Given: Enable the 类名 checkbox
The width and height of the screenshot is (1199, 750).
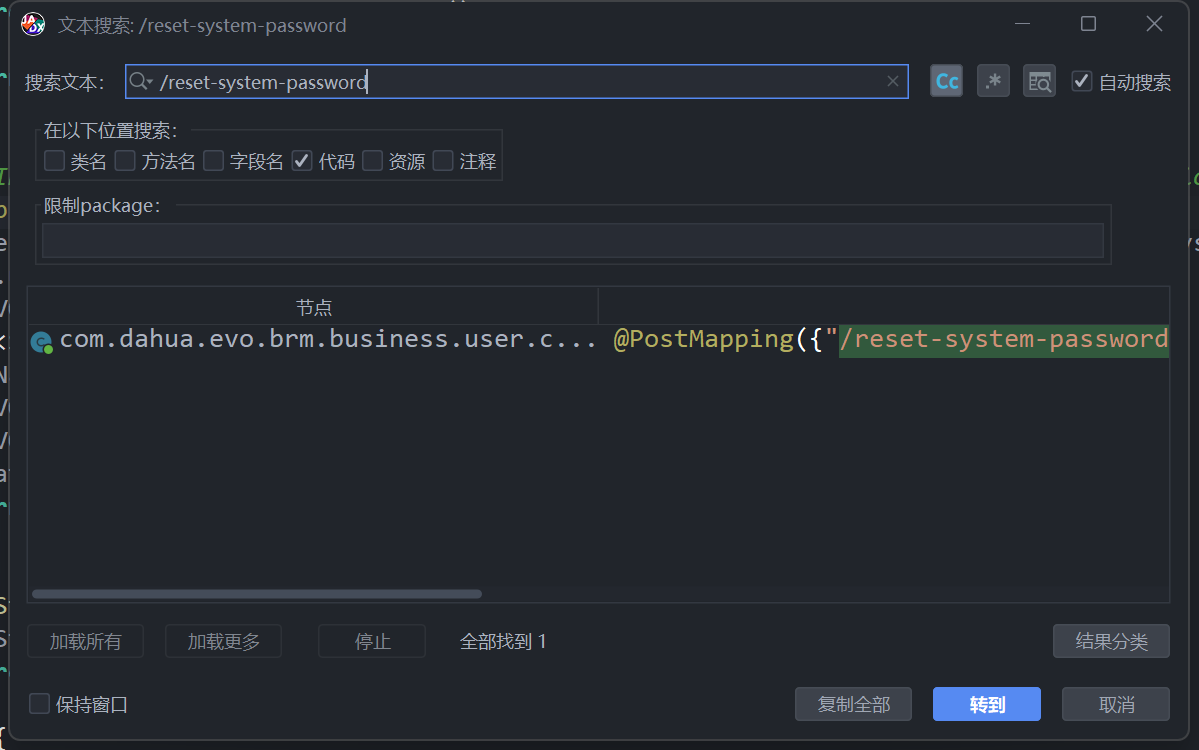Looking at the screenshot, I should pyautogui.click(x=54, y=161).
